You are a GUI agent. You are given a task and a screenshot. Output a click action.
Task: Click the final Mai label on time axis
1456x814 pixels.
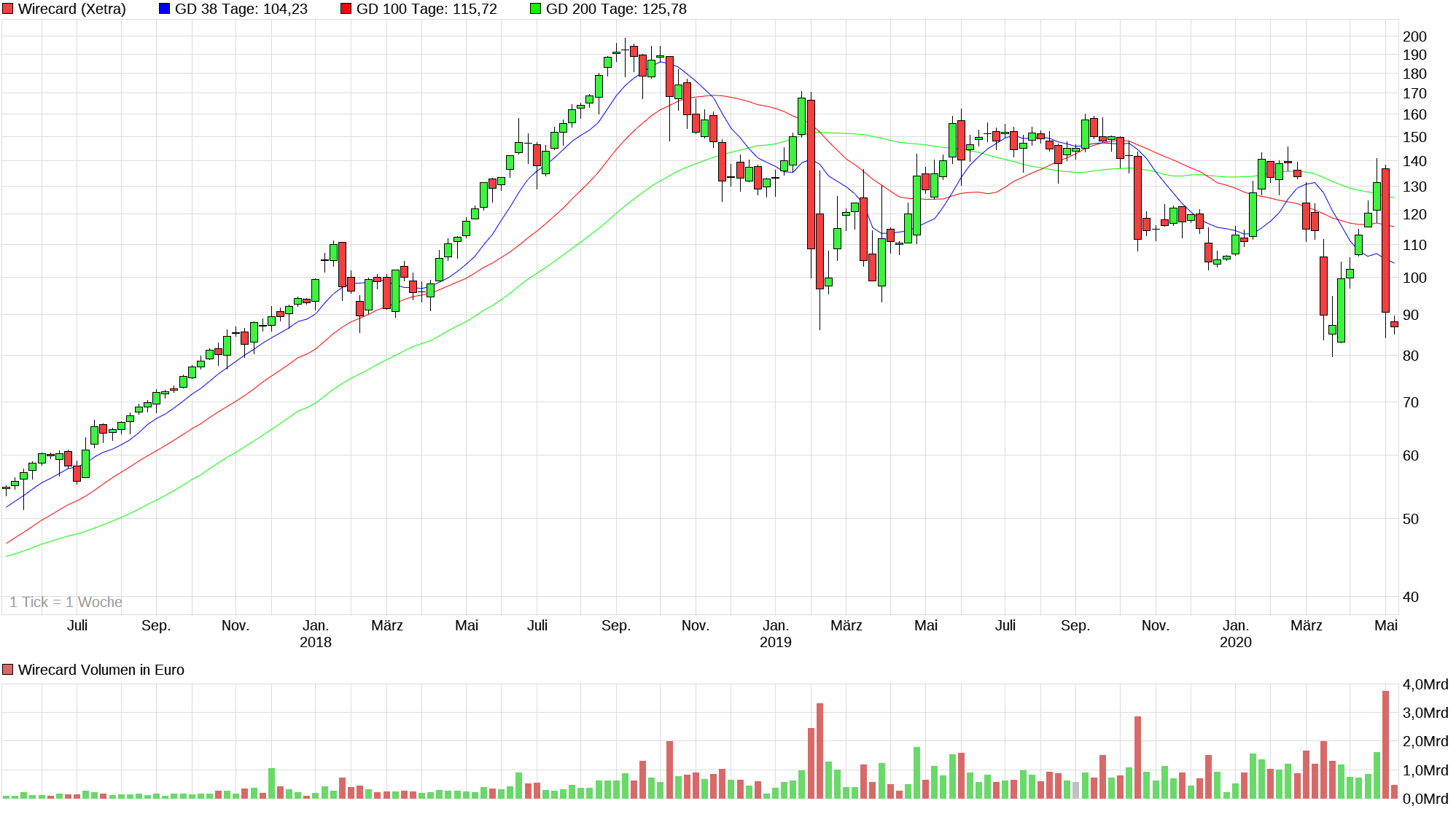click(1385, 625)
